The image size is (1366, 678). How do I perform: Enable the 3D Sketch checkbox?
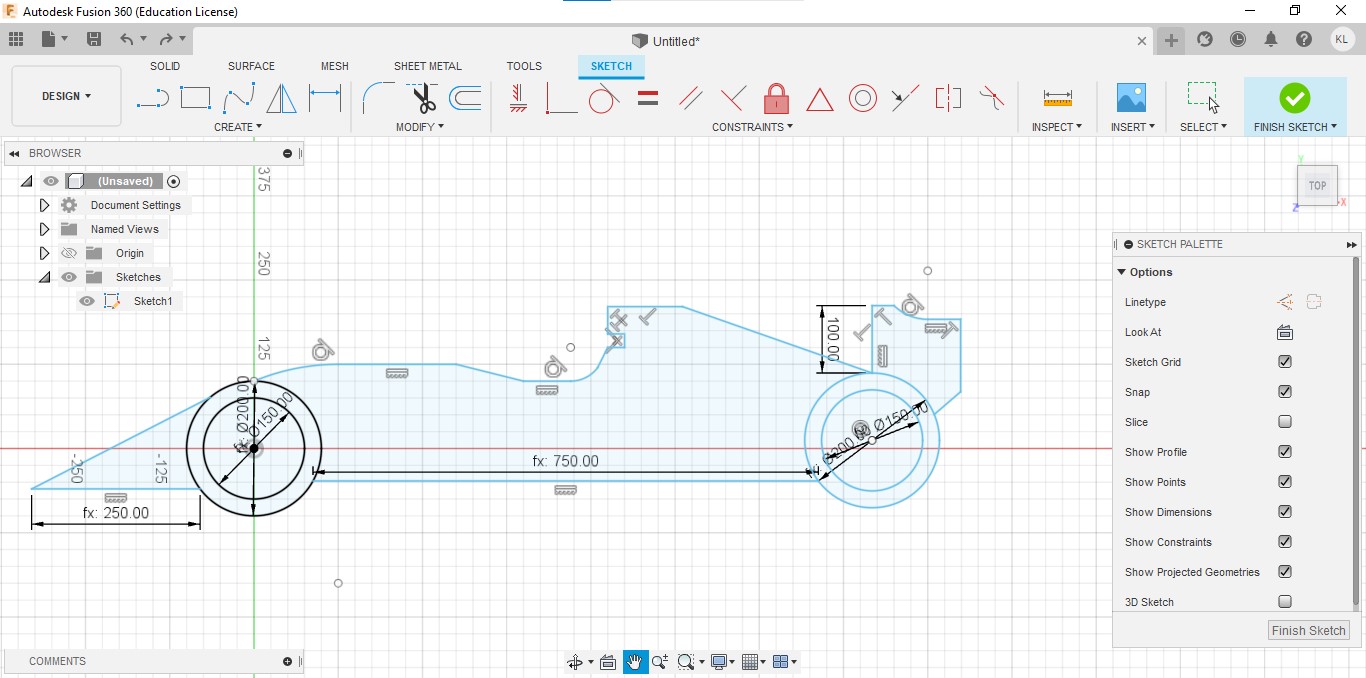click(x=1285, y=602)
